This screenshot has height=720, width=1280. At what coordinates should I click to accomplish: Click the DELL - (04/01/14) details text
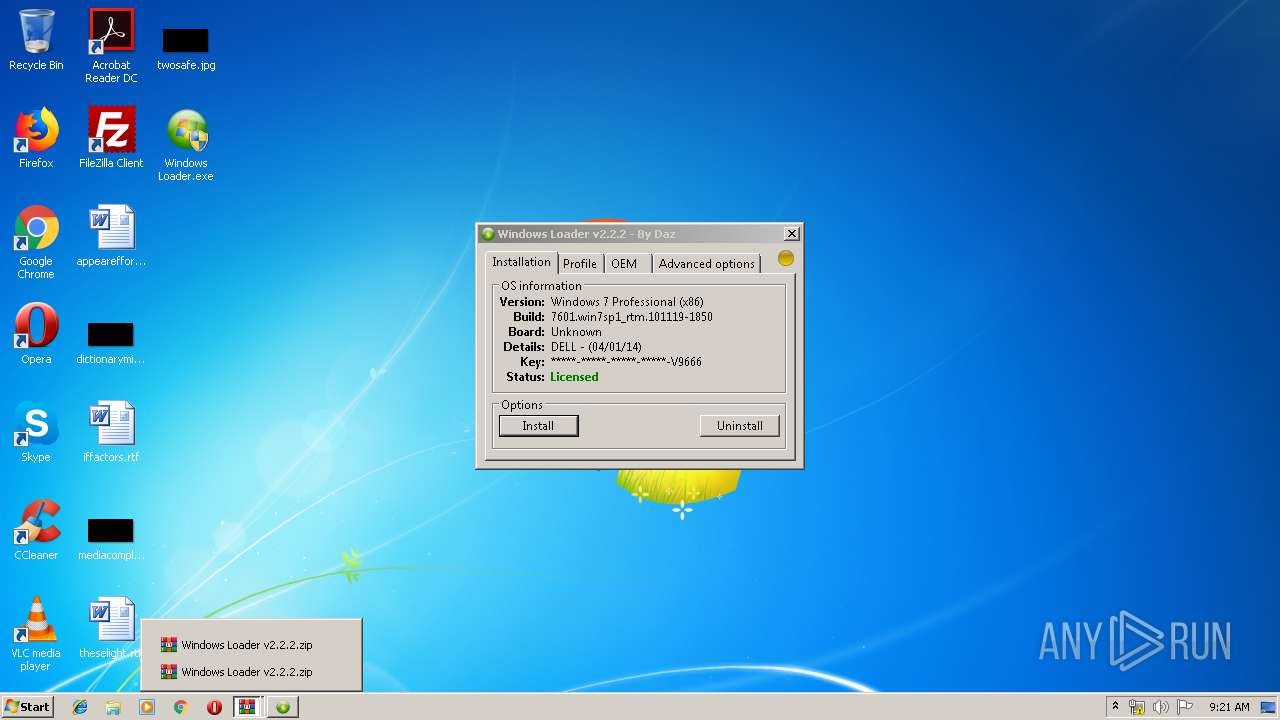pos(596,347)
